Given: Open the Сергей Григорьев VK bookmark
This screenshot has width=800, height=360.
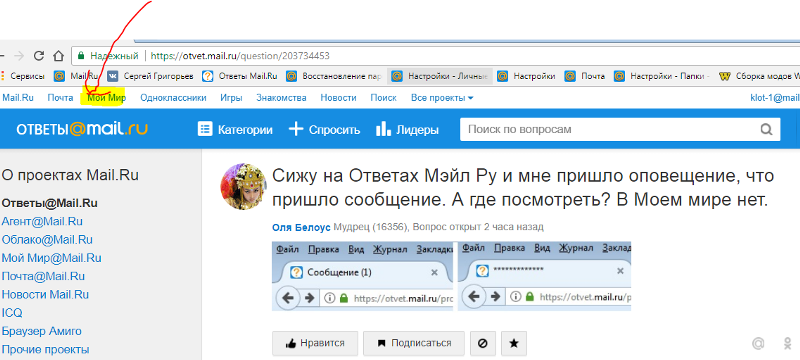Looking at the screenshot, I should (x=151, y=76).
